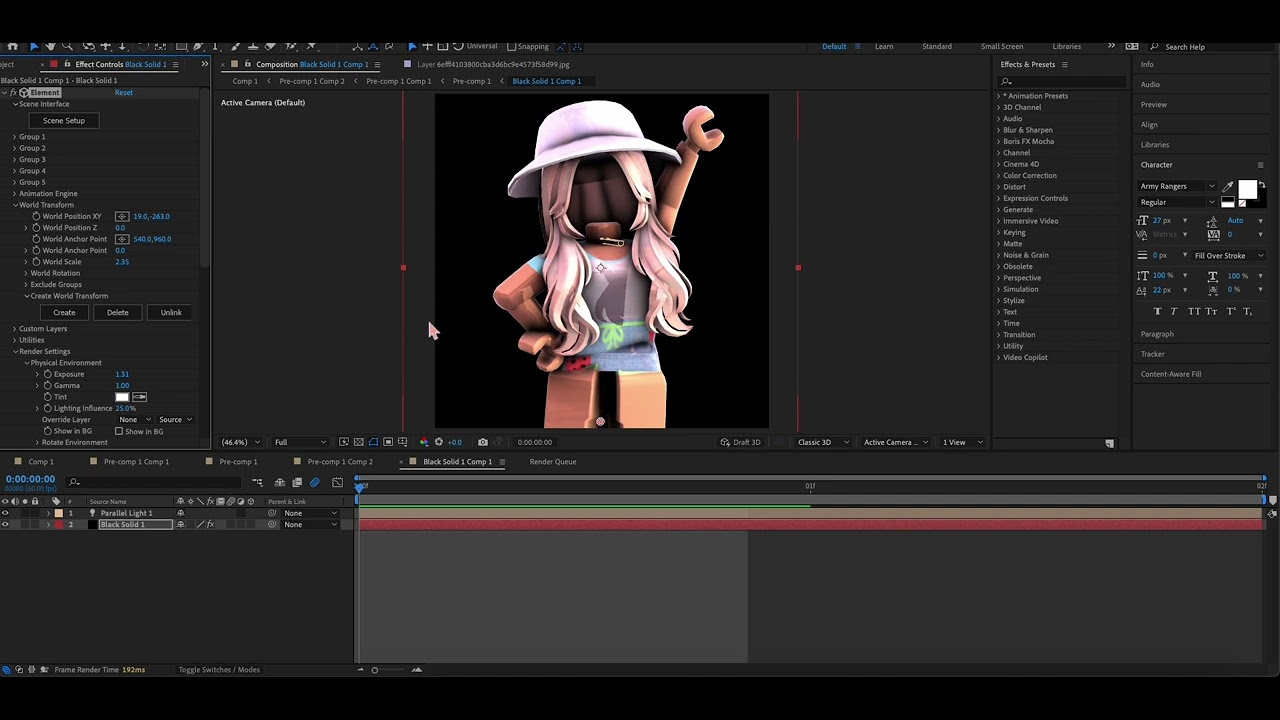The width and height of the screenshot is (1280, 720).
Task: Select the Zoom magnifier tool
Action: [67, 46]
